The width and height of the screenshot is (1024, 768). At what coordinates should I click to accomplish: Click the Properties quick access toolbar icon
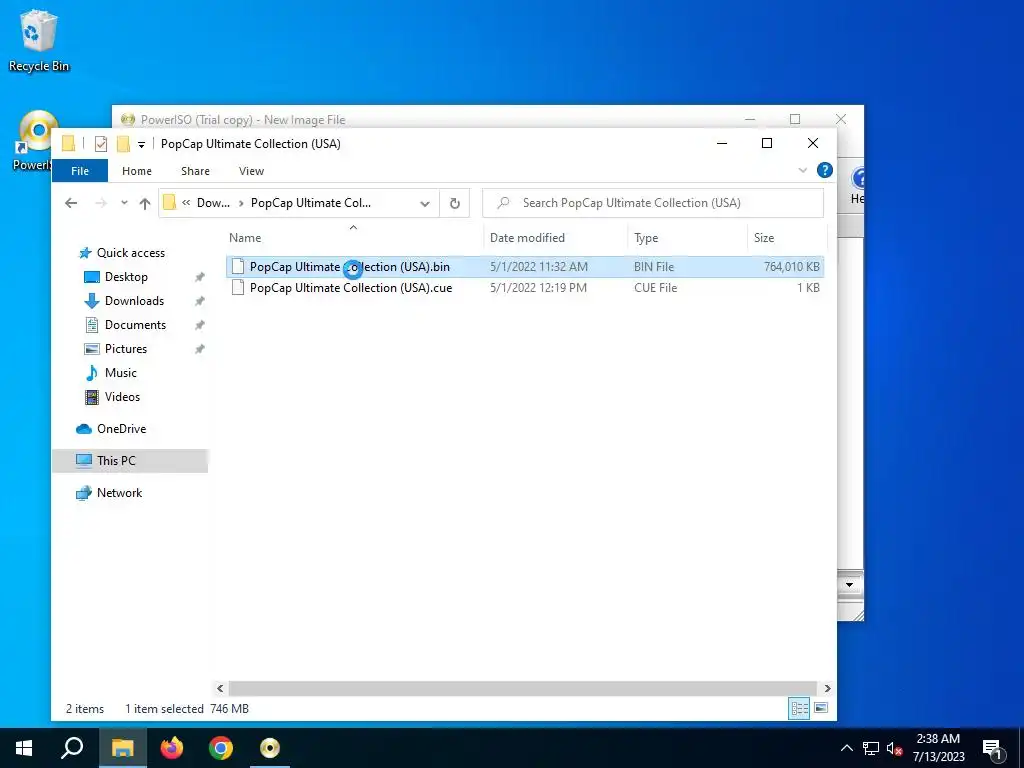point(101,144)
